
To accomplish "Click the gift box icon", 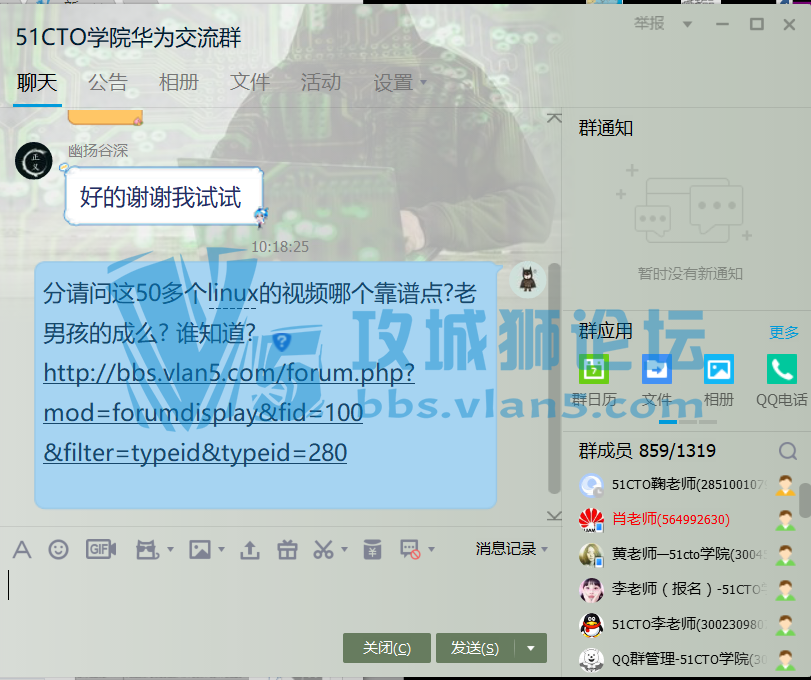I will (287, 549).
